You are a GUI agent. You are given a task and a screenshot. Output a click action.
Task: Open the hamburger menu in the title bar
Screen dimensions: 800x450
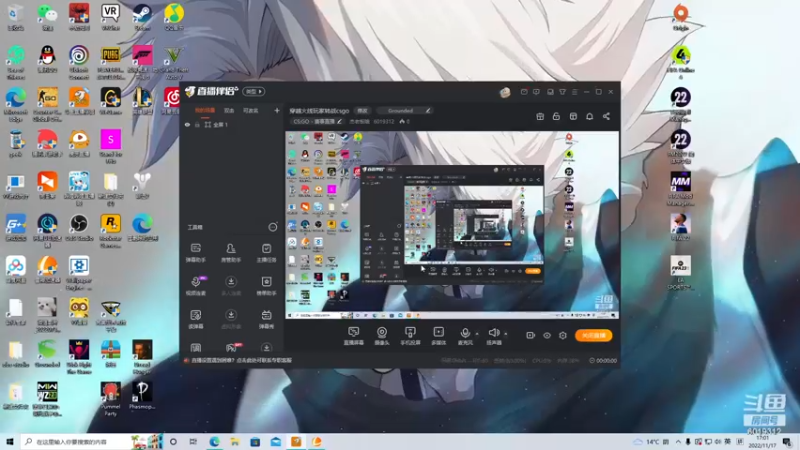click(x=574, y=92)
